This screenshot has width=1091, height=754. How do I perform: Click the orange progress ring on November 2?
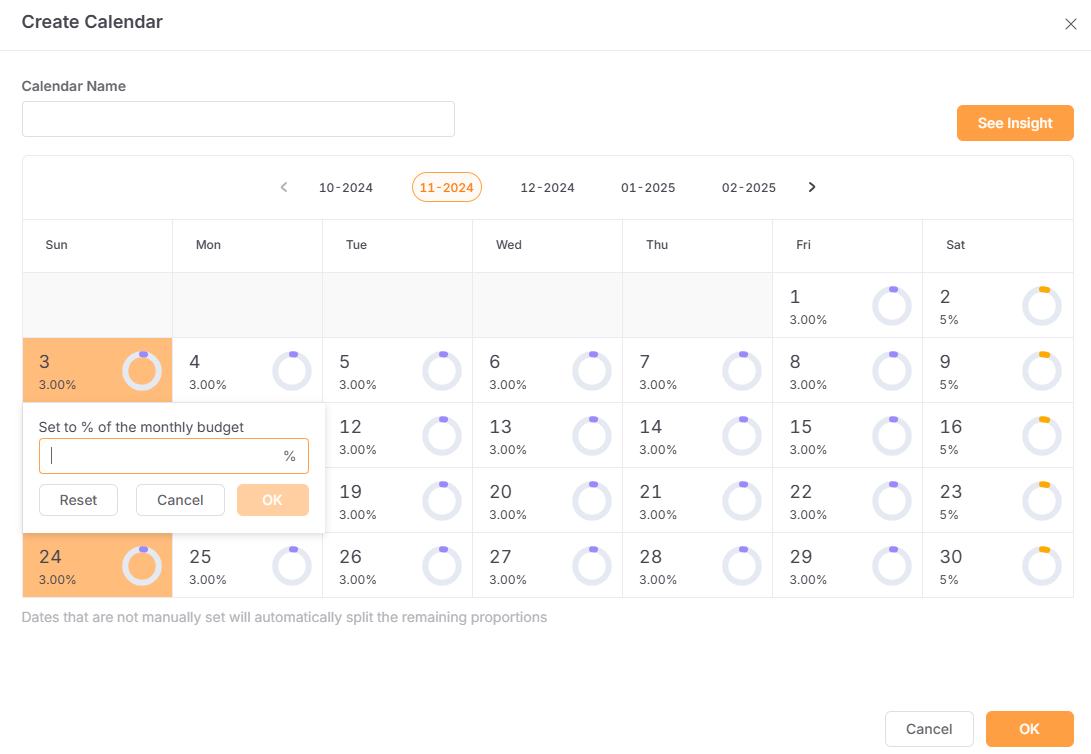(1041, 306)
